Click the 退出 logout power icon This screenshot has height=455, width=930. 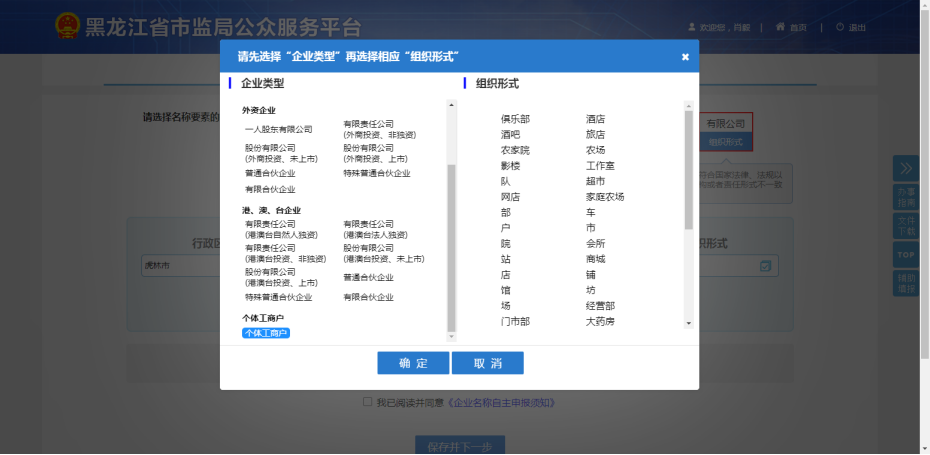click(x=840, y=27)
